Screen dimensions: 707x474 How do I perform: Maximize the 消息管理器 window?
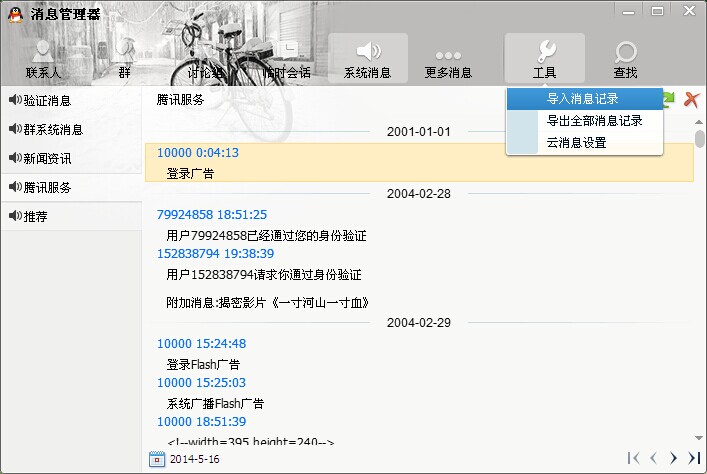657,11
